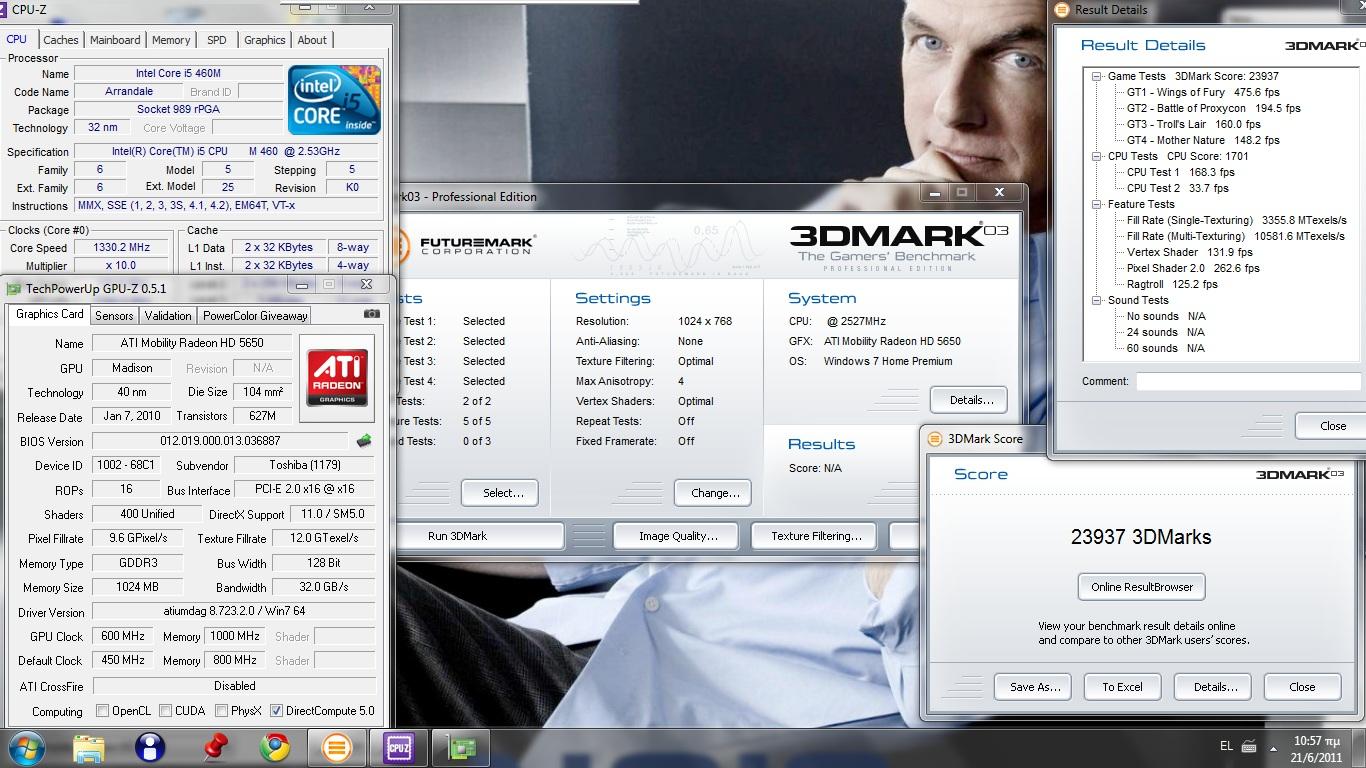Click Details in the 3DMark Score dialog
The width and height of the screenshot is (1366, 768).
click(1215, 687)
